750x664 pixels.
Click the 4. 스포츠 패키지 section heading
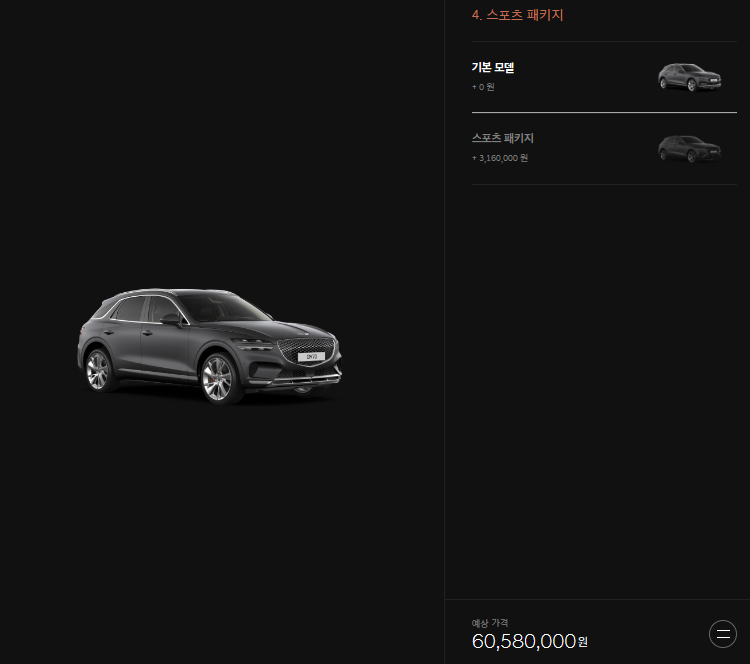517,15
